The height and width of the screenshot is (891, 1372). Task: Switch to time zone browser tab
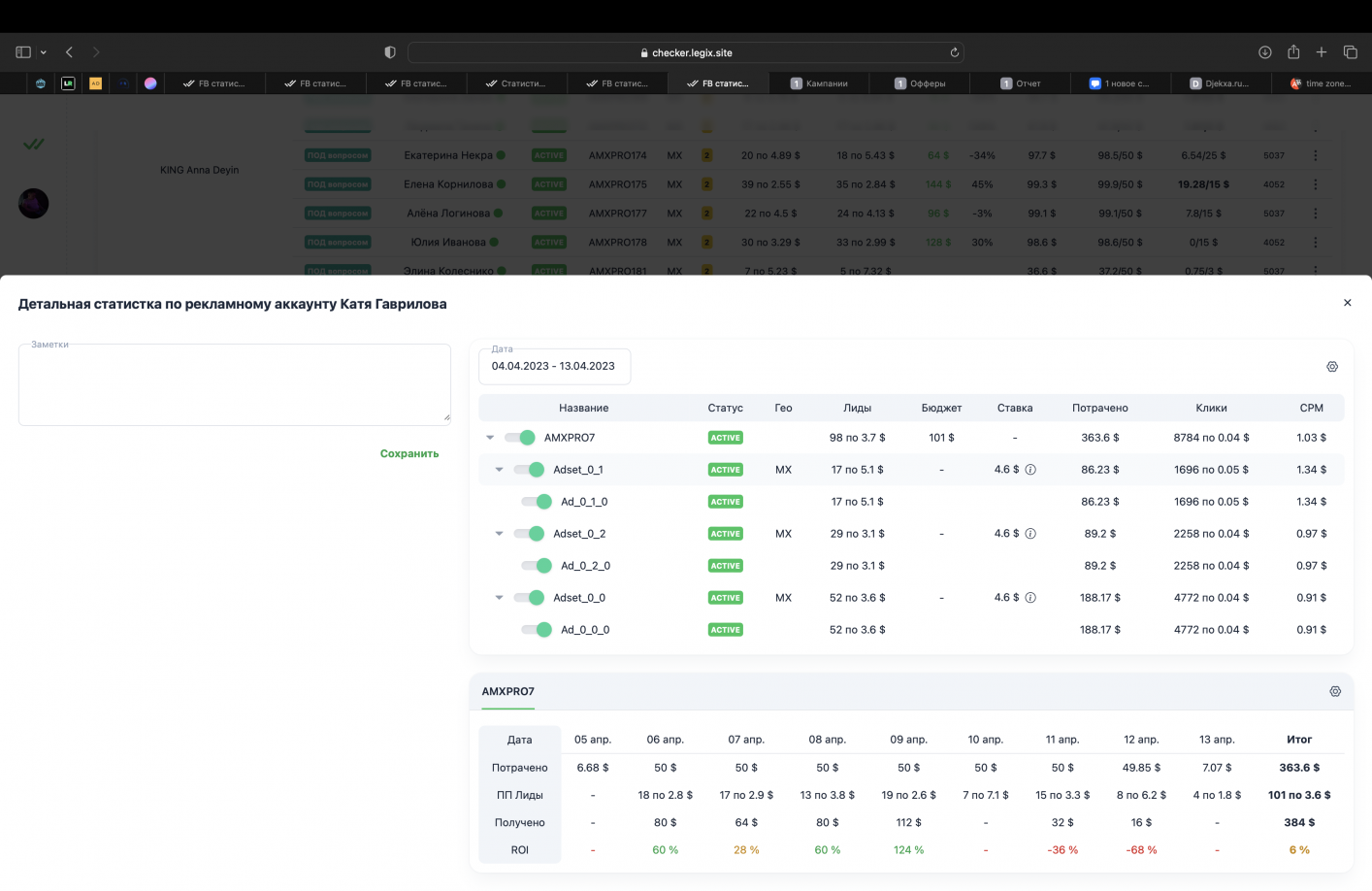point(1322,83)
